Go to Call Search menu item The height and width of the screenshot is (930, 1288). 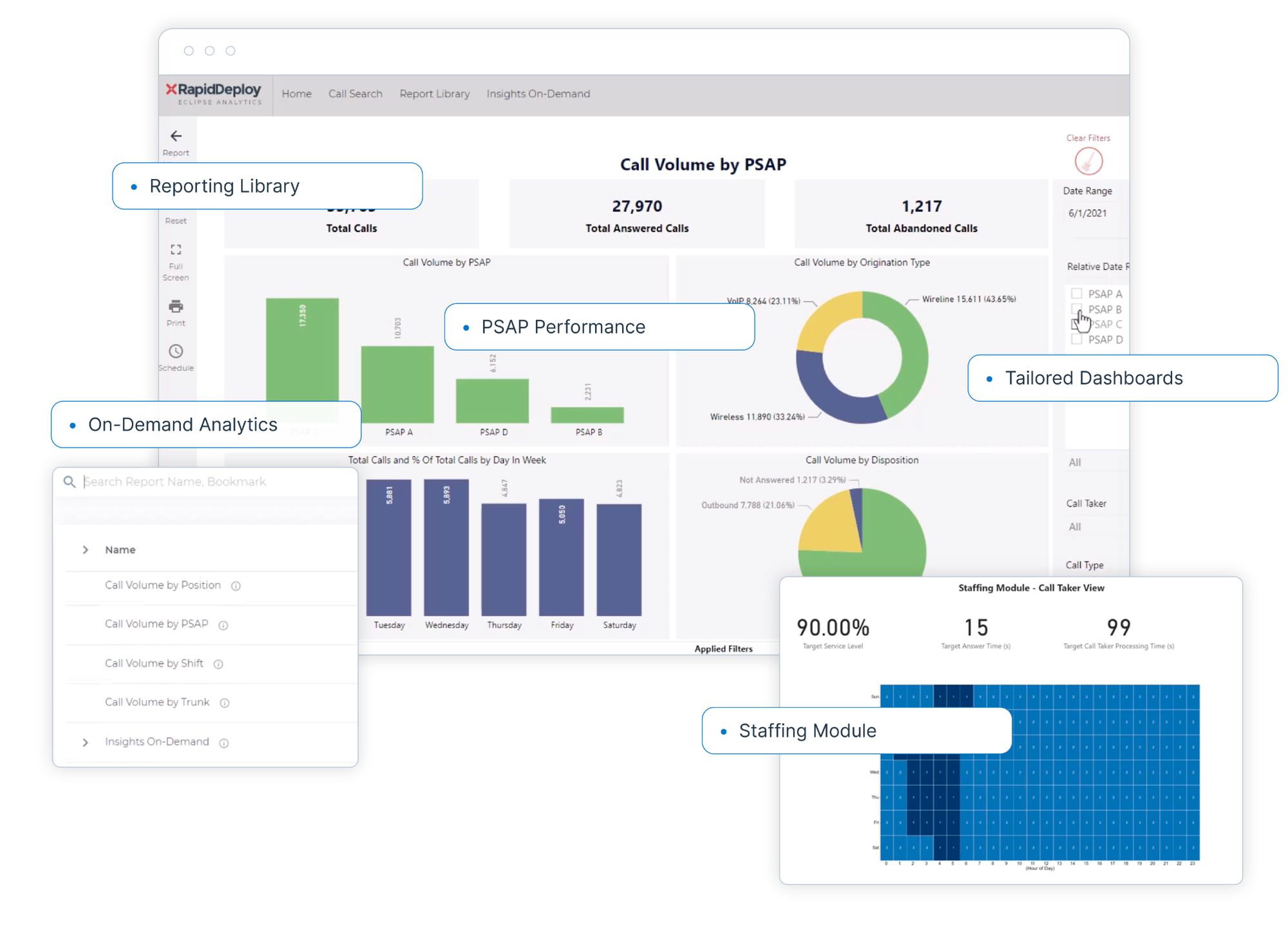click(355, 94)
